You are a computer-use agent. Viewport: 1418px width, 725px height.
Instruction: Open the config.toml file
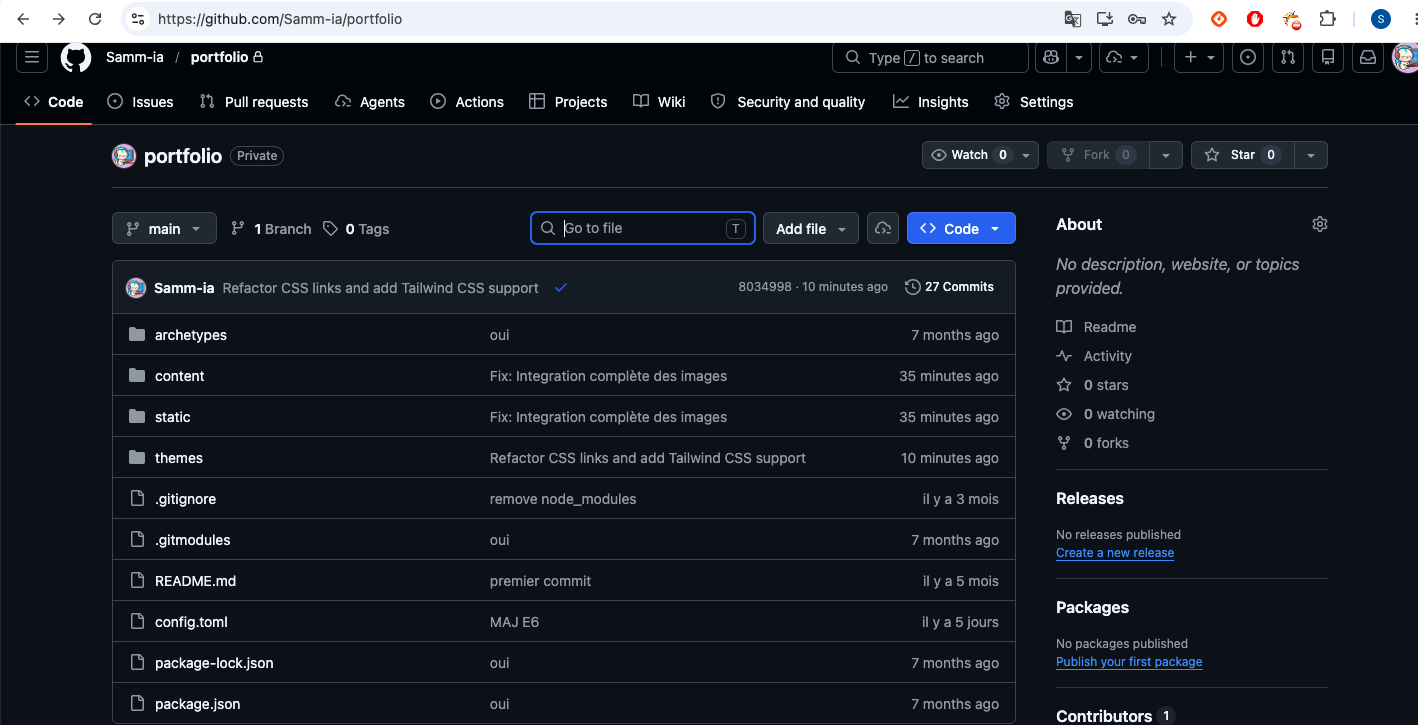coord(191,622)
